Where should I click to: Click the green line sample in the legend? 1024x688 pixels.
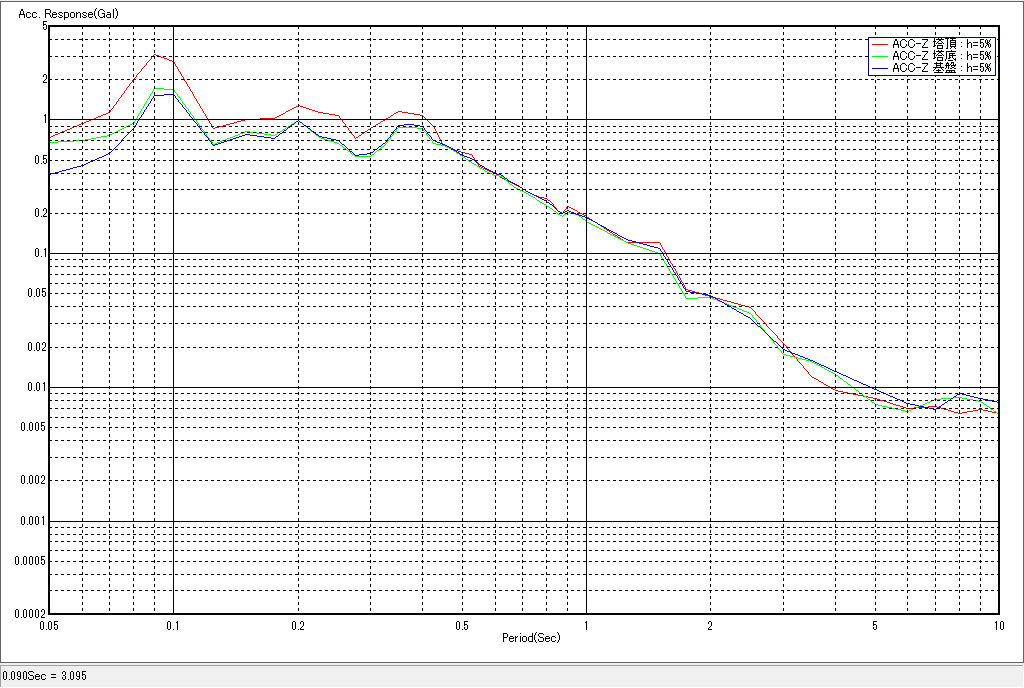[x=880, y=56]
